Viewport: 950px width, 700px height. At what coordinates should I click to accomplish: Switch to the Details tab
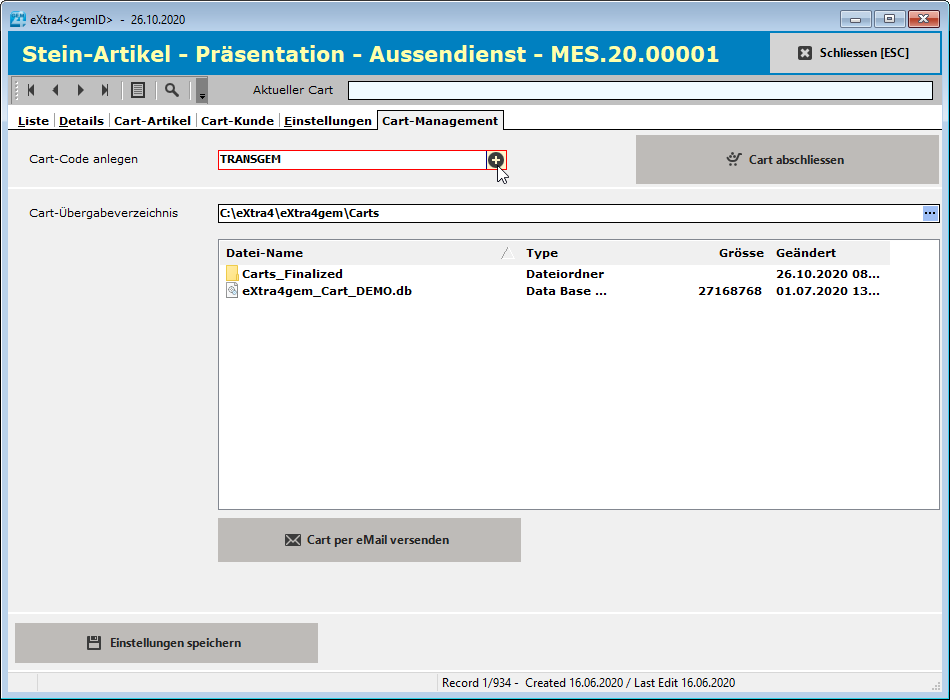81,120
